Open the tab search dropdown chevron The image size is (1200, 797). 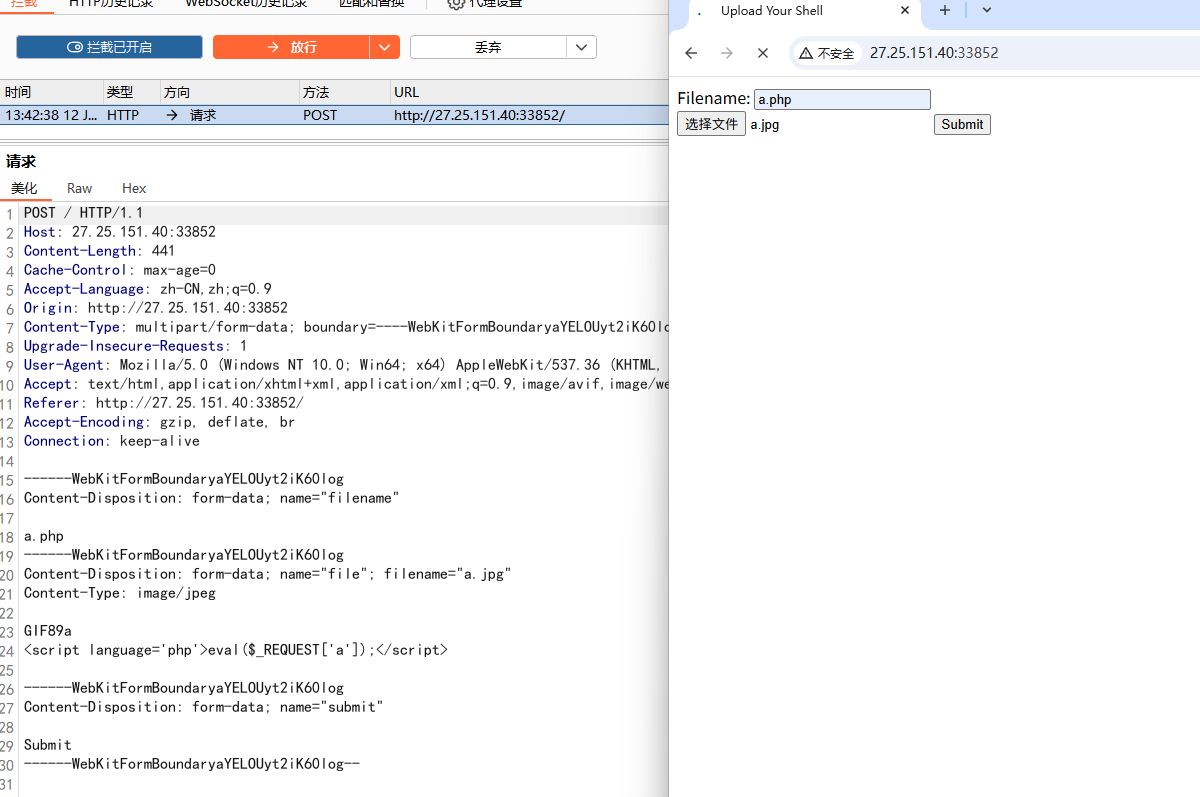986,10
